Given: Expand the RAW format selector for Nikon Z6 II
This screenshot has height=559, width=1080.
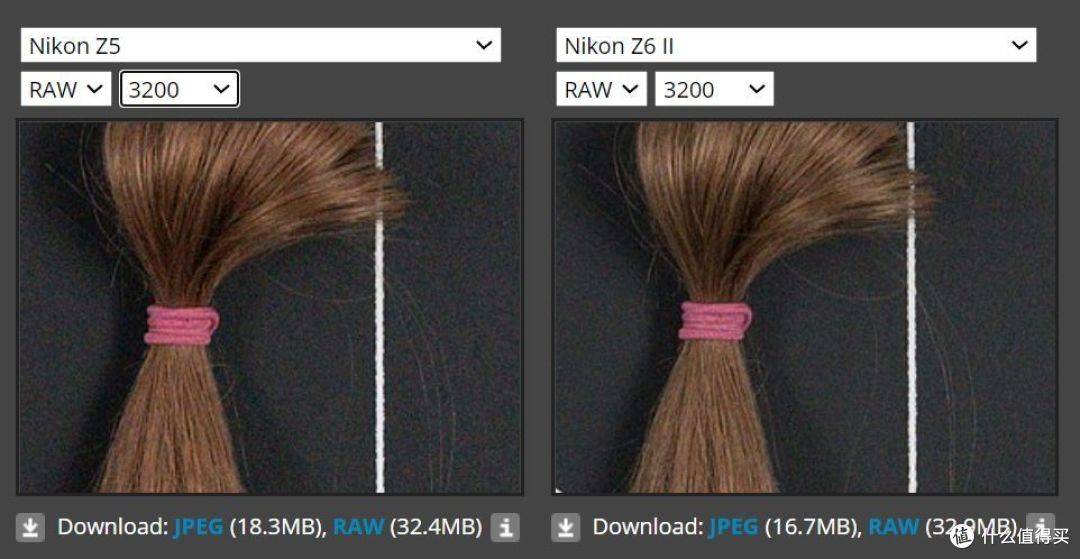Looking at the screenshot, I should pyautogui.click(x=602, y=90).
